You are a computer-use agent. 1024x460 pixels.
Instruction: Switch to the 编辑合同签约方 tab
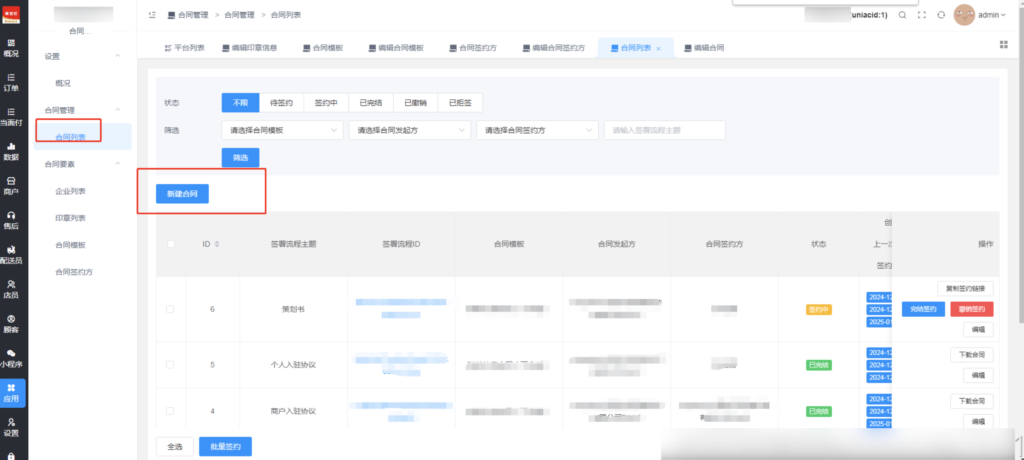pos(554,48)
